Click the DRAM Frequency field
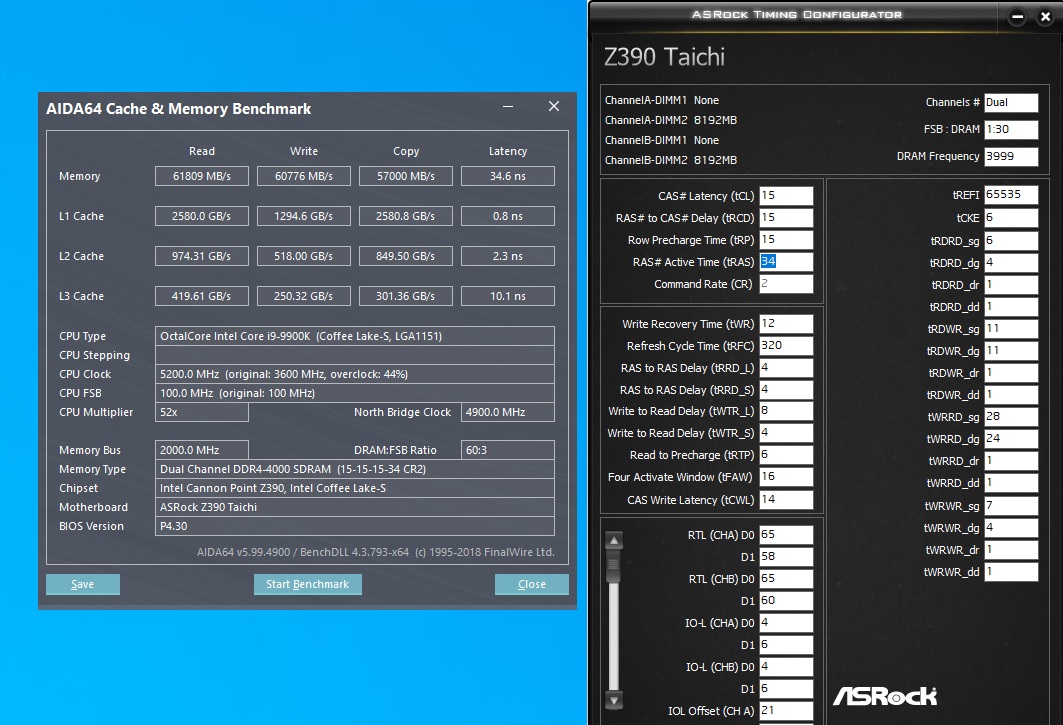 (x=1011, y=157)
